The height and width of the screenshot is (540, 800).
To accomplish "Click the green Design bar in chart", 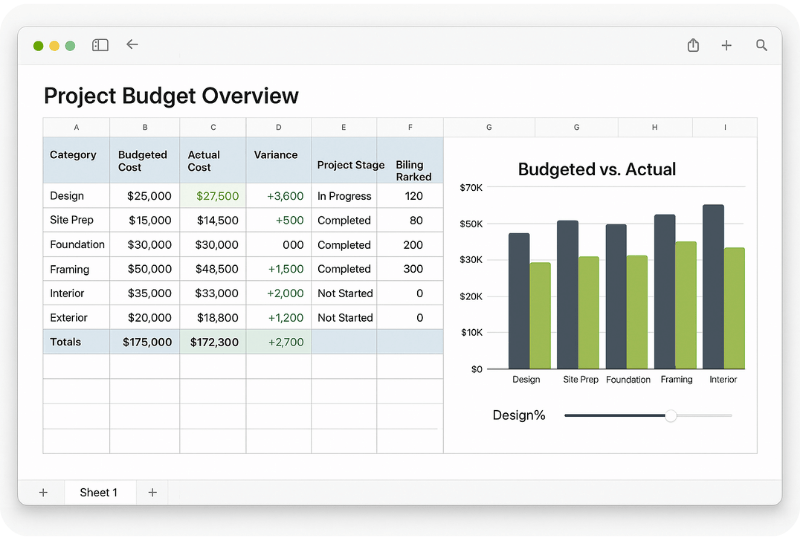I will (540, 315).
